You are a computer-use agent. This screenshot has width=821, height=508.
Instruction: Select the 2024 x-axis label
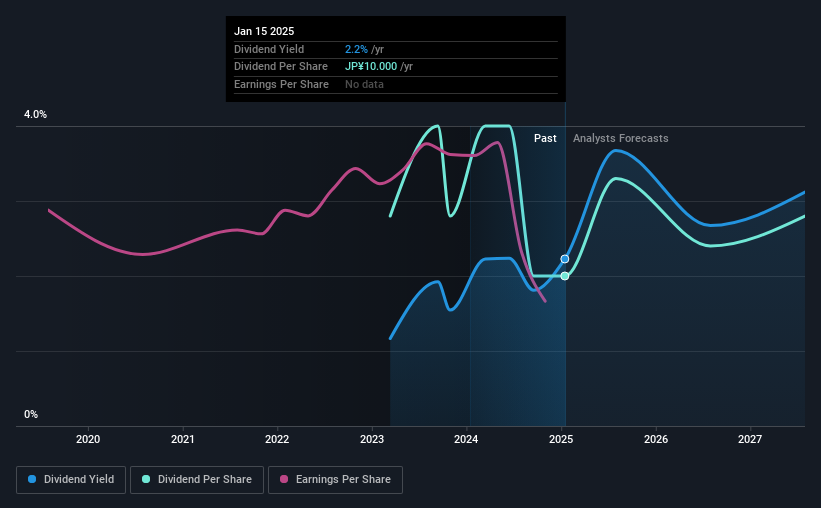pos(466,439)
